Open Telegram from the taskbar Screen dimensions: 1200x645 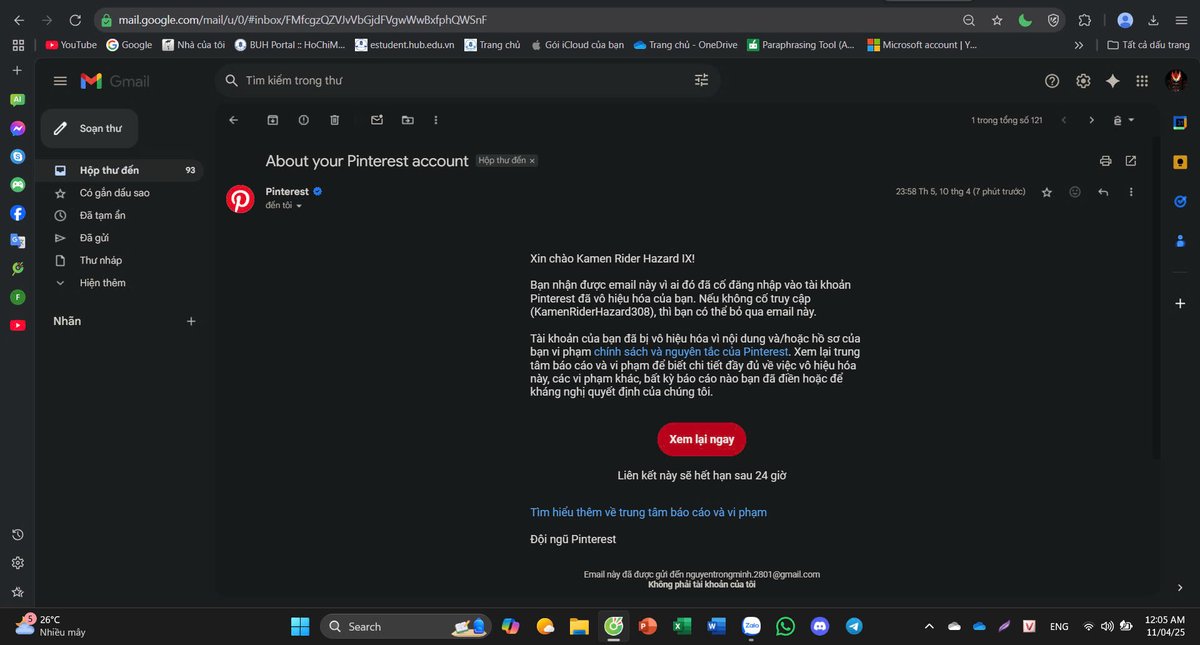tap(854, 627)
